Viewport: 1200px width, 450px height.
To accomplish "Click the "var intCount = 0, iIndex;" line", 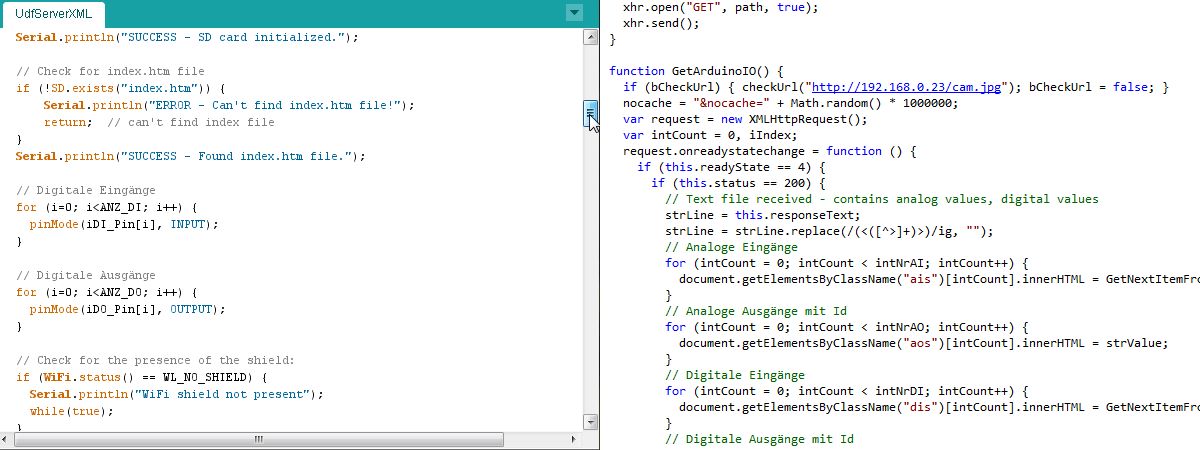I will (x=710, y=135).
